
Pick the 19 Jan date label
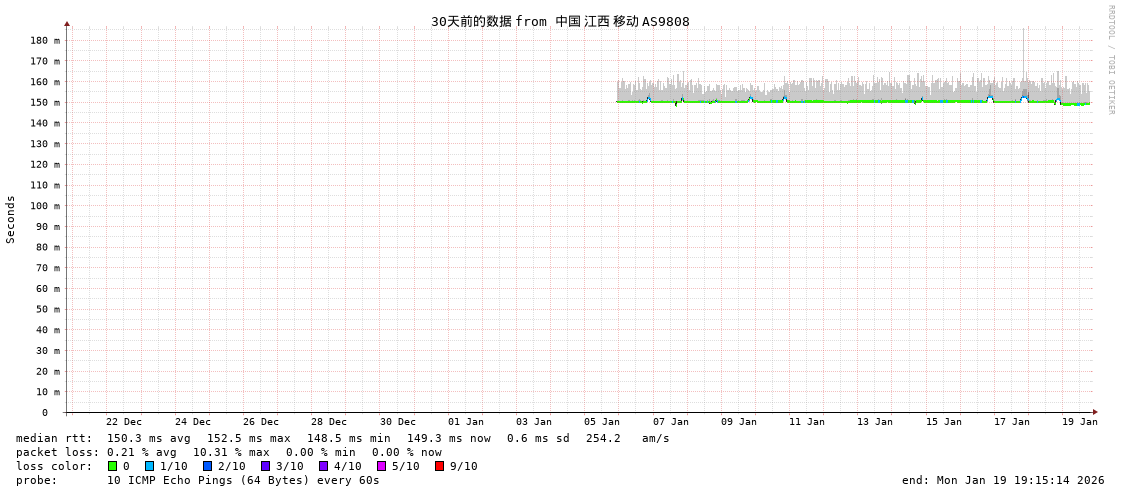pos(1079,422)
